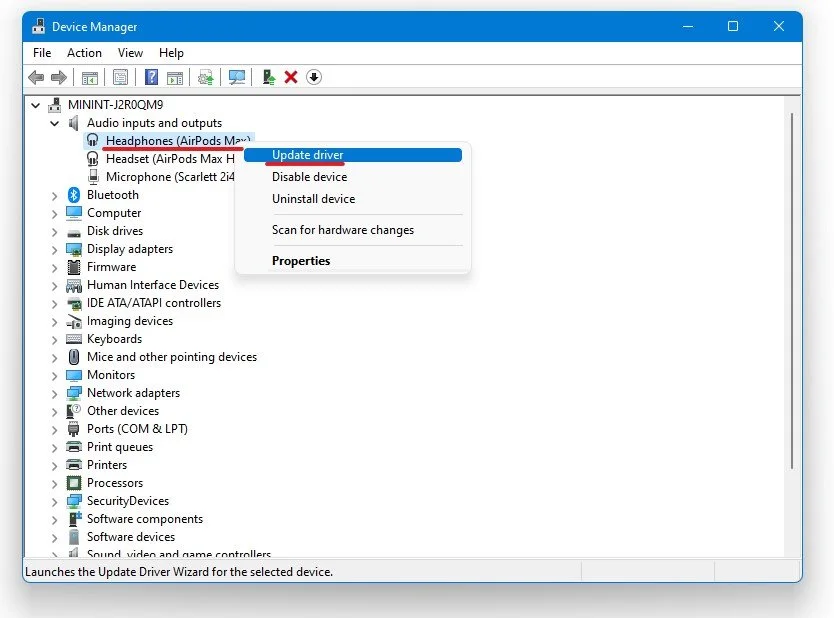The width and height of the screenshot is (834, 618).
Task: Select Uninstall device in context menu
Action: [x=313, y=199]
